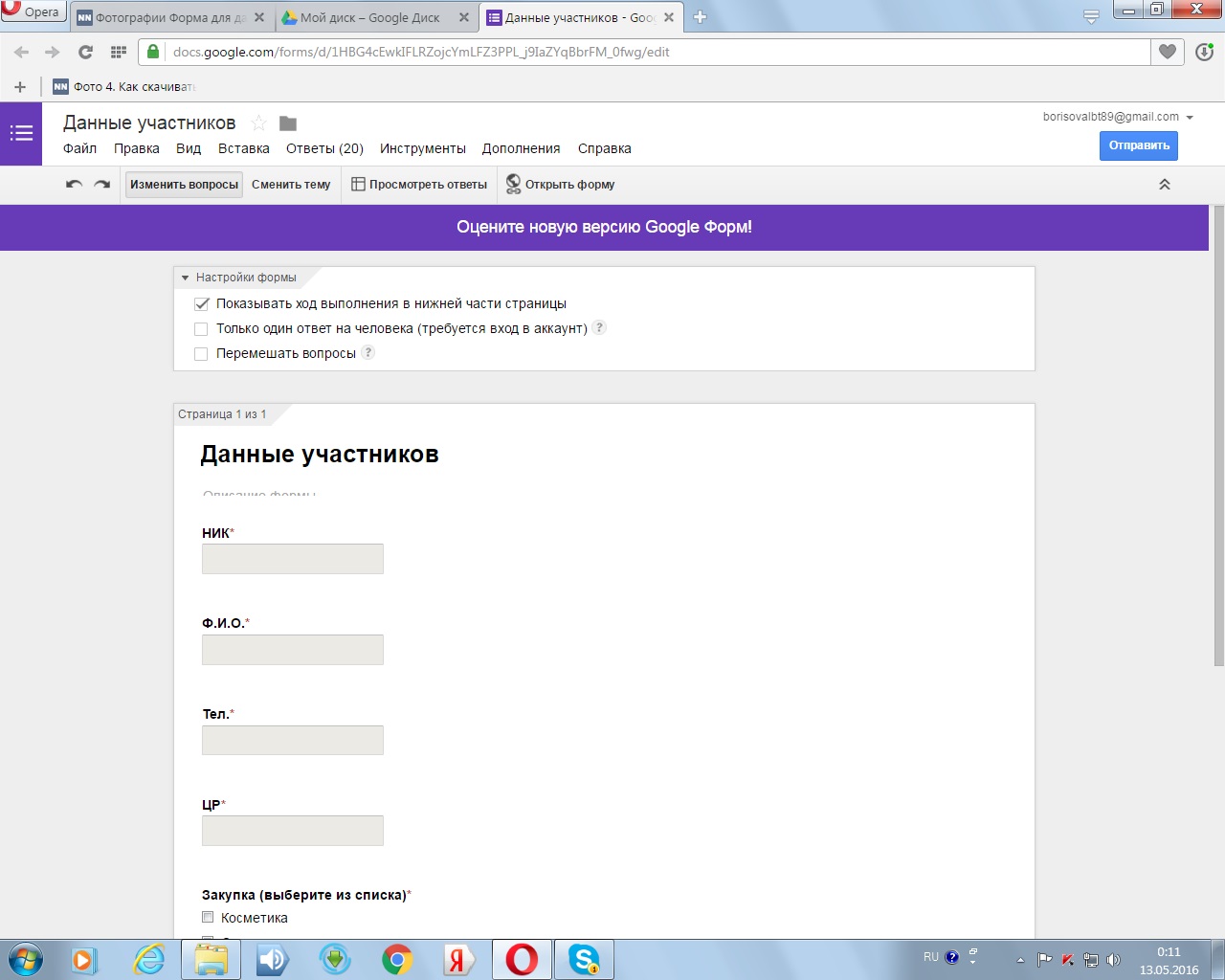This screenshot has height=980, width=1225.
Task: Click the folder icon beside form title
Action: click(288, 123)
